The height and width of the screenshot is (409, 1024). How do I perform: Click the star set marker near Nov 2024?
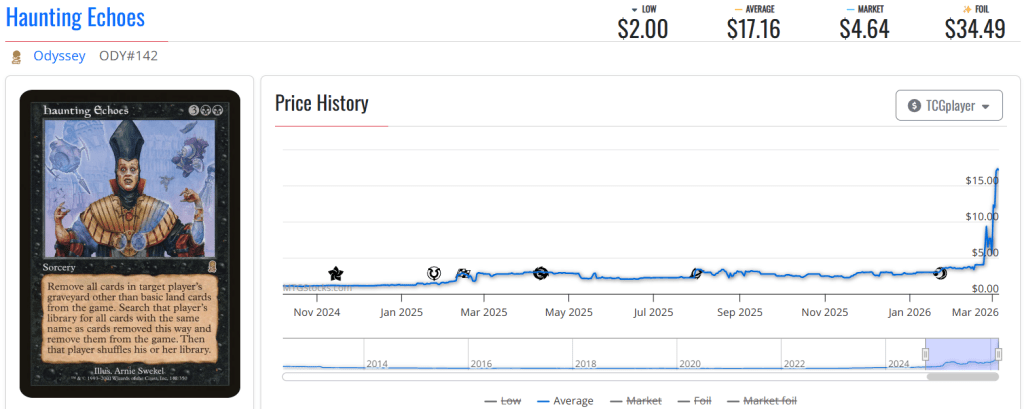pos(335,273)
